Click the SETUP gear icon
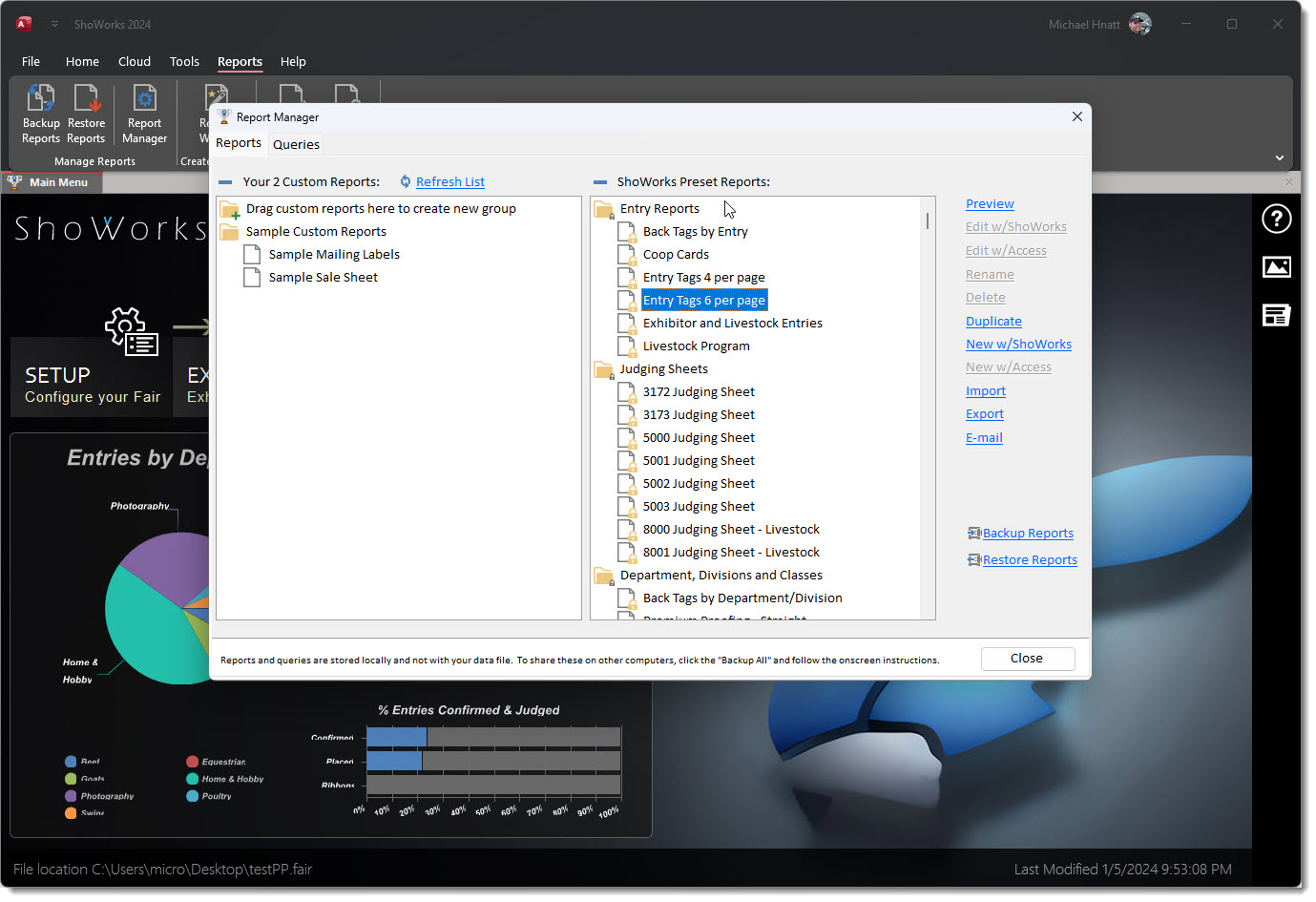Viewport: 1316px width, 902px height. pyautogui.click(x=132, y=332)
